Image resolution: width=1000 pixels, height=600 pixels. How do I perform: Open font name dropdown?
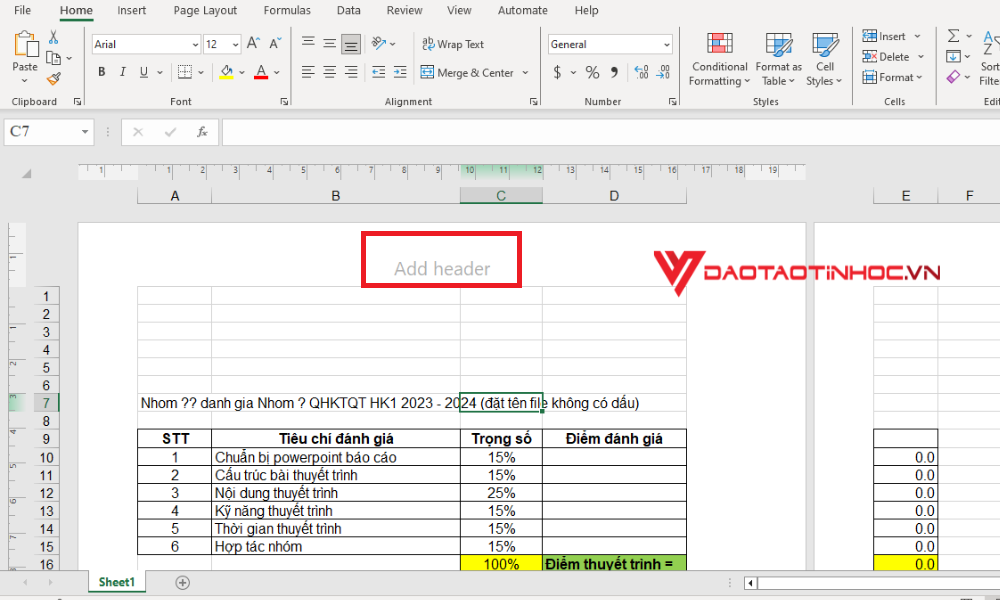coord(195,44)
